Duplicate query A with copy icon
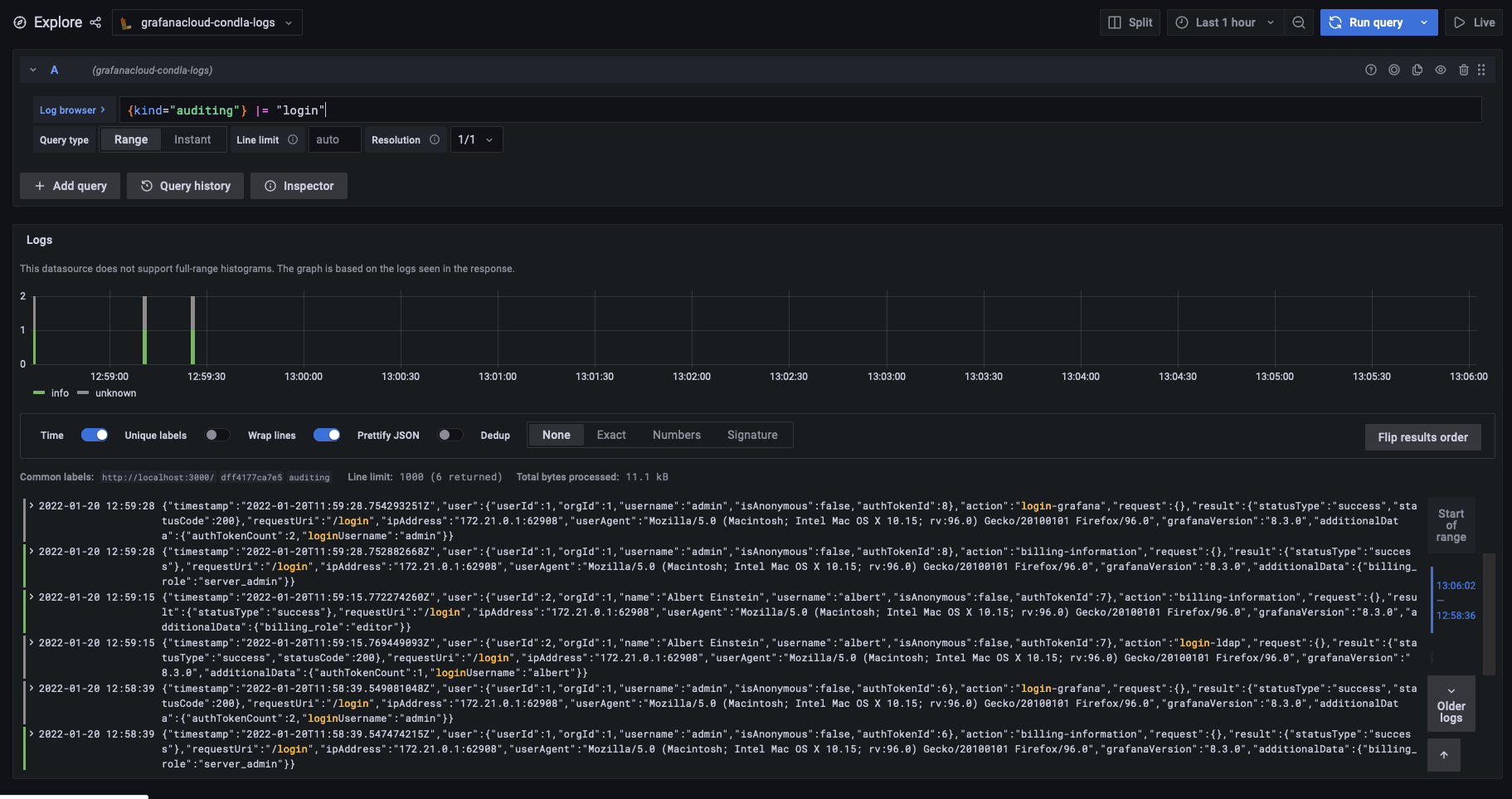 [1417, 71]
